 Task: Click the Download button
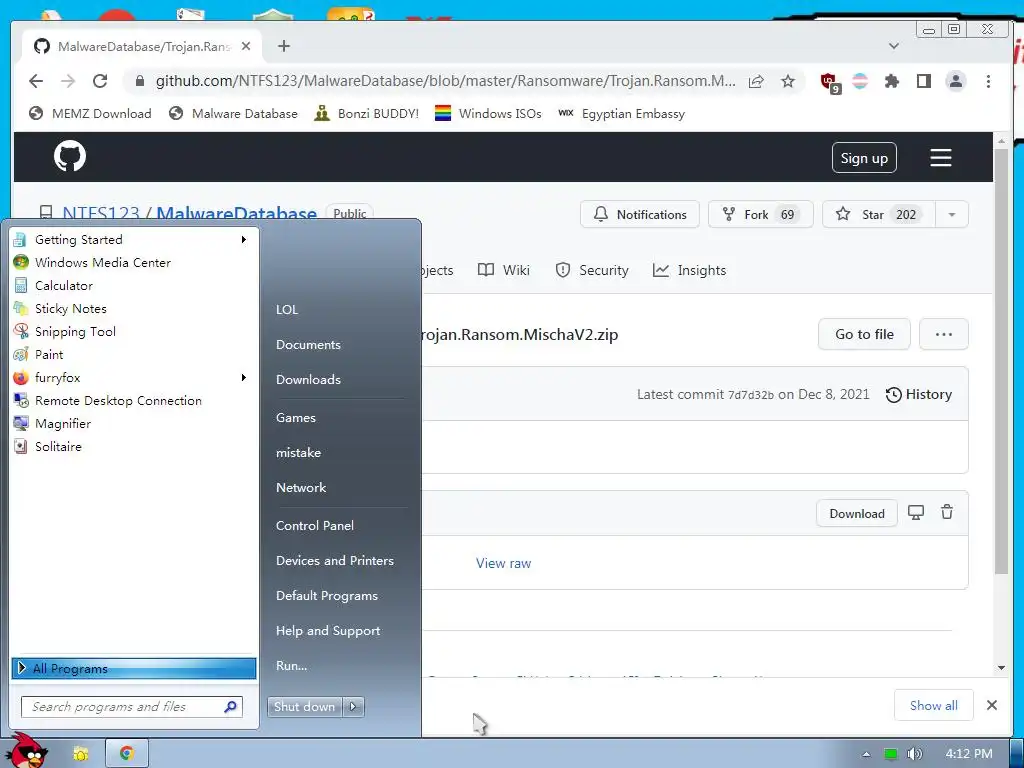pos(857,513)
